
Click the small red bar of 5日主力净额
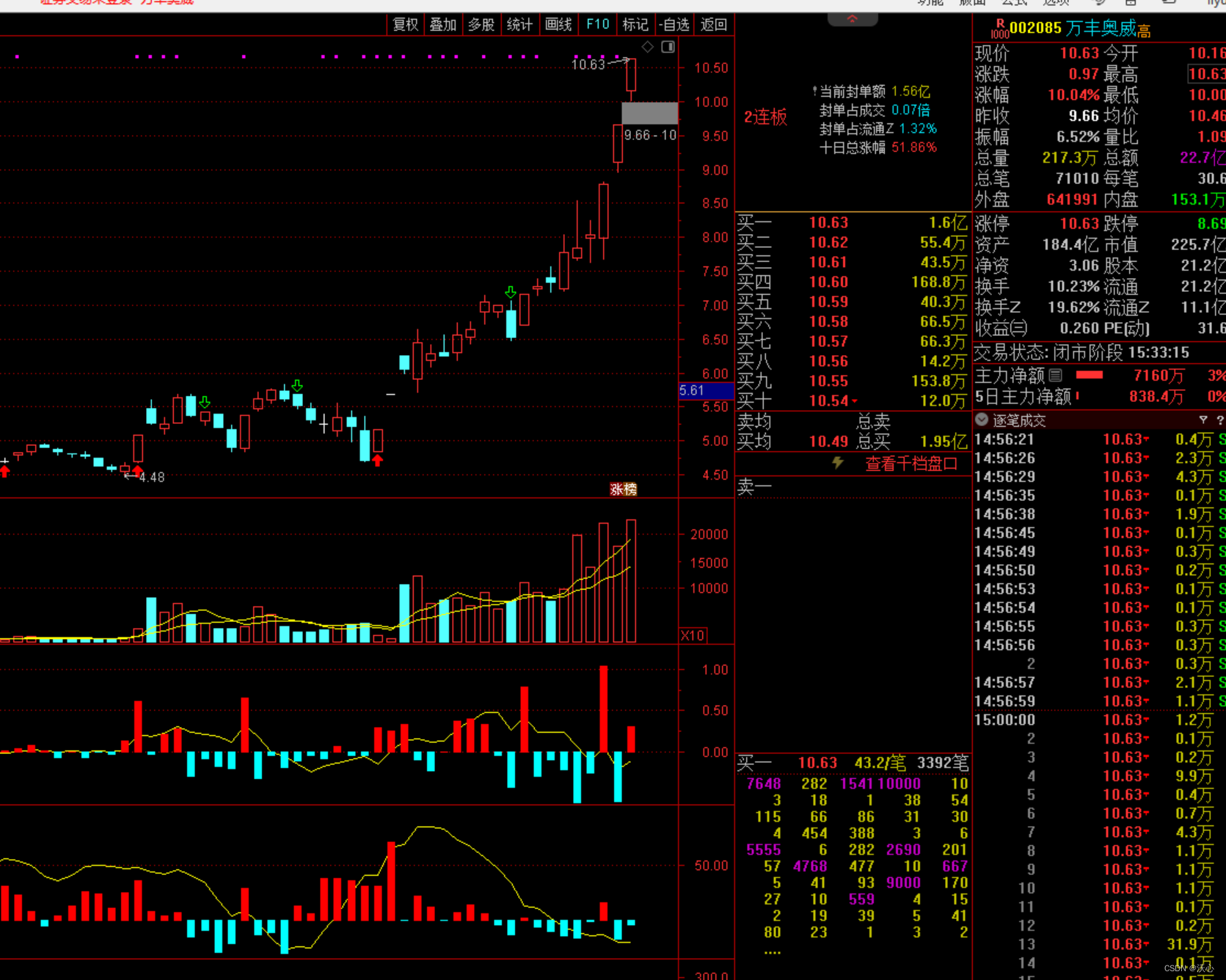1077,396
